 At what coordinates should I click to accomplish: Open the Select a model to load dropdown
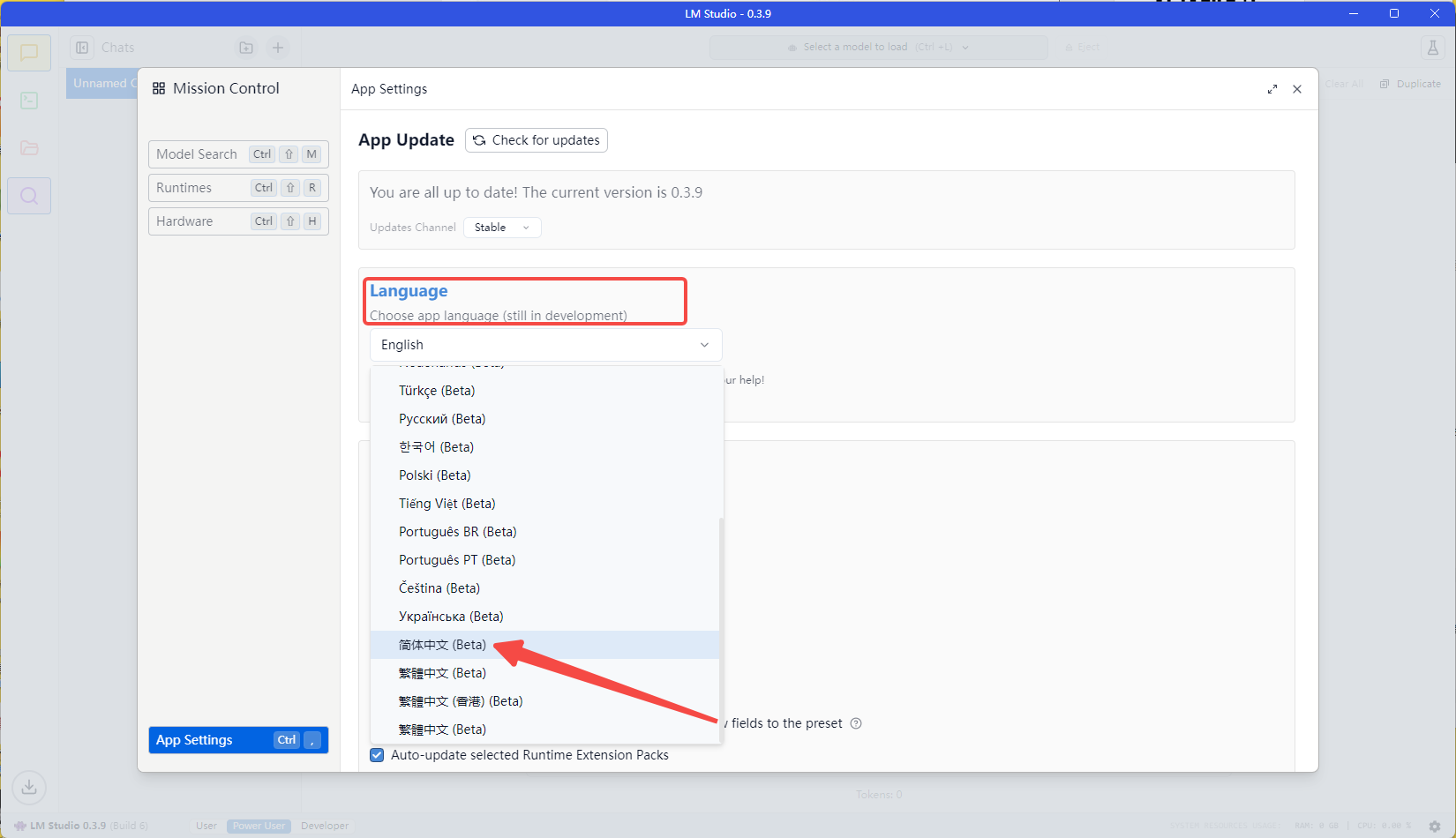coord(878,48)
